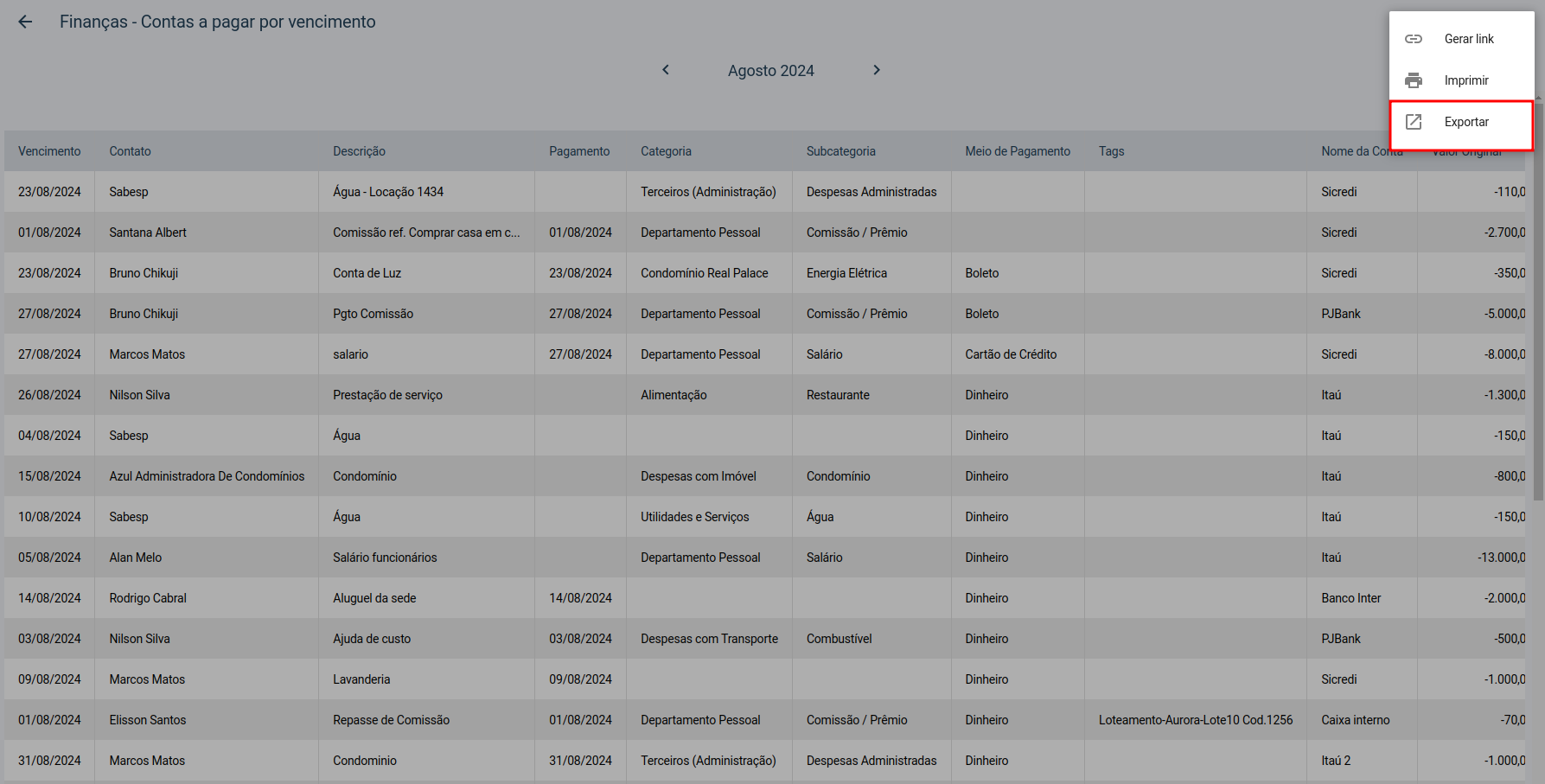Click the link icon beside Gerar link
Screen dimensions: 1545x784
point(1414,39)
